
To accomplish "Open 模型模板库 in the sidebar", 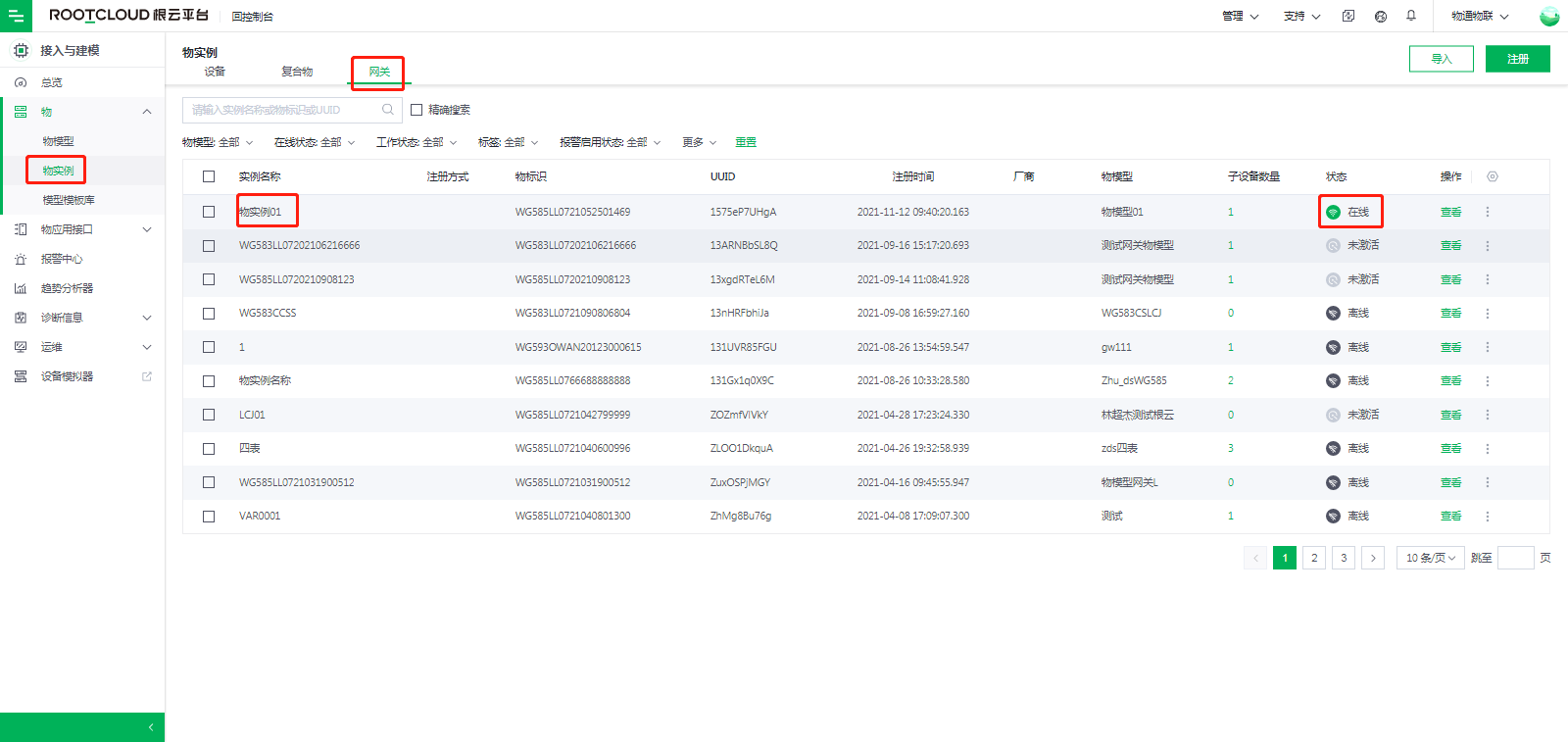I will [69, 200].
